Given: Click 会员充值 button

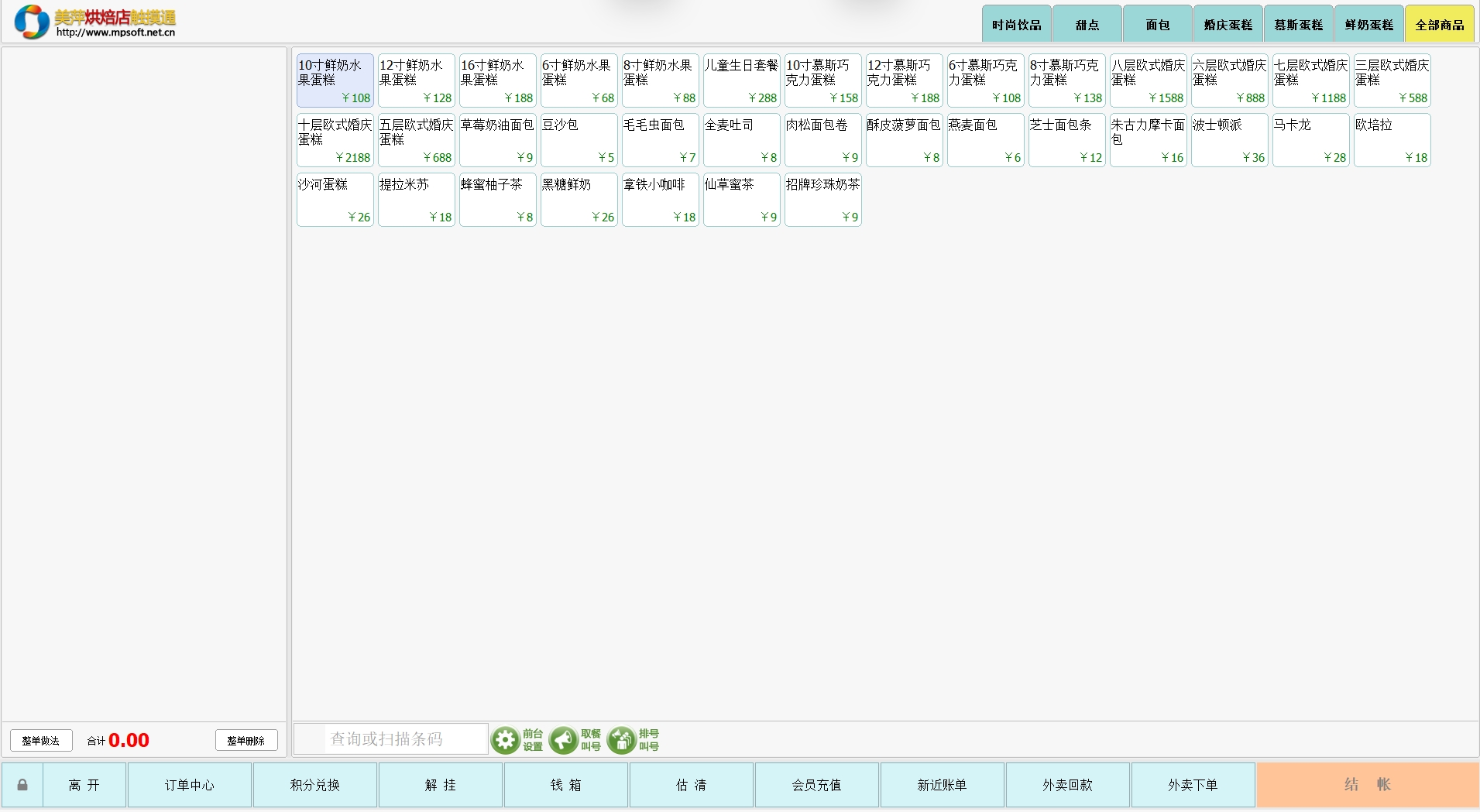Looking at the screenshot, I should (x=816, y=785).
